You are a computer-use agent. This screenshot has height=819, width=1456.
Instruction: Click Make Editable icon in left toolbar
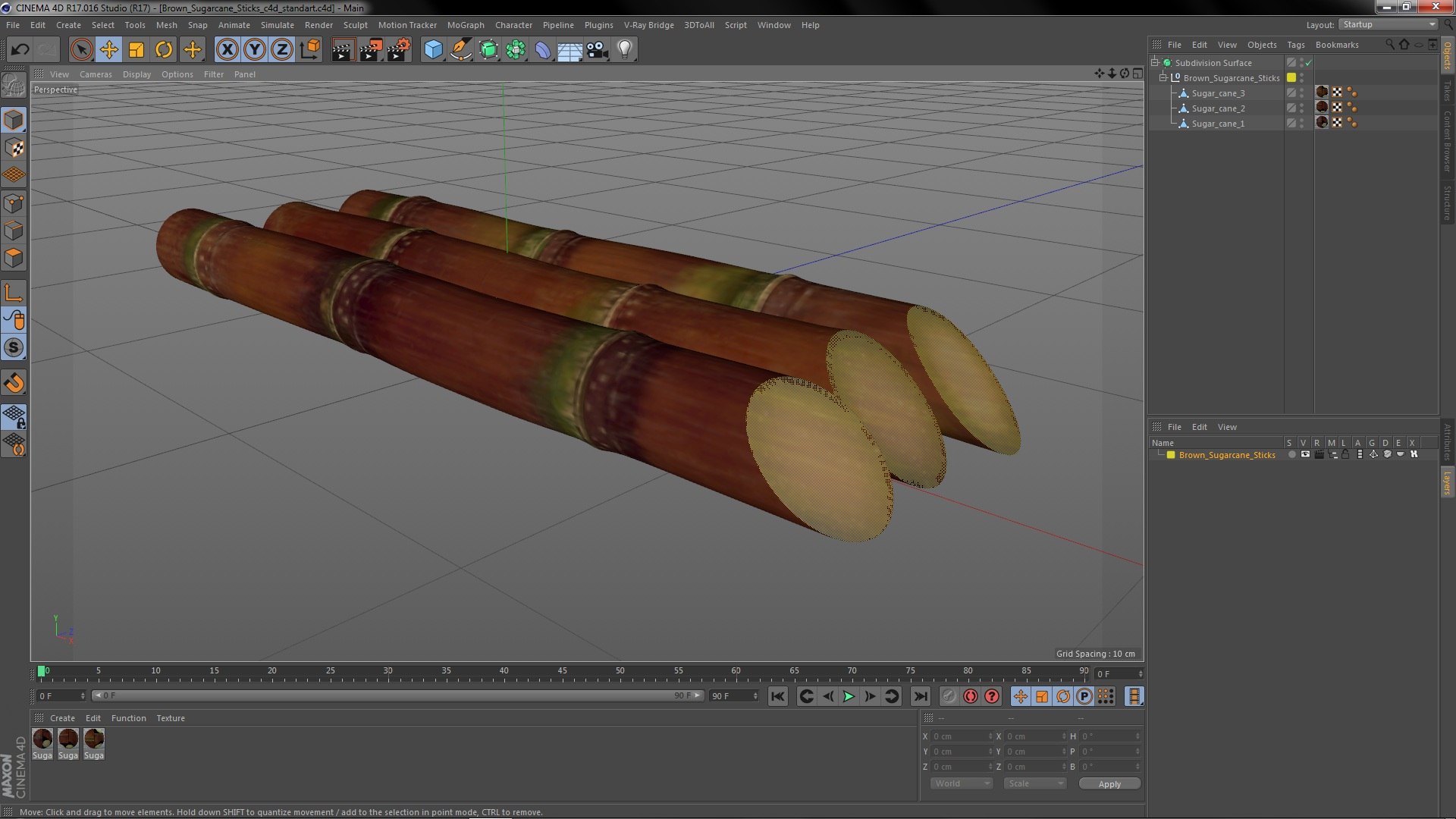tap(14, 85)
